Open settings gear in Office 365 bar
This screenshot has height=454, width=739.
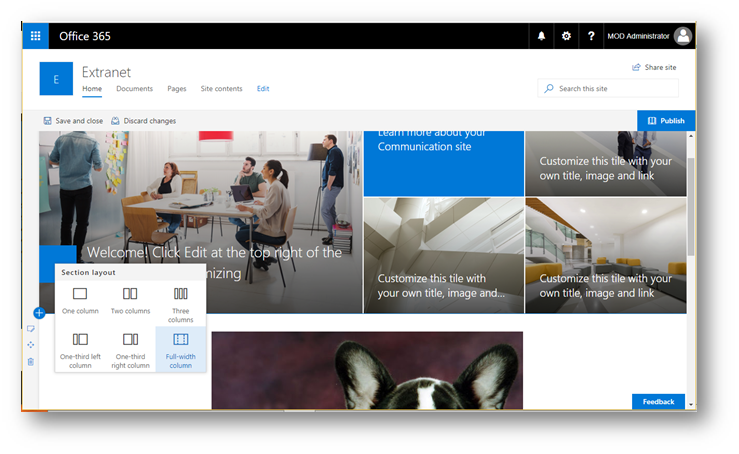[566, 36]
